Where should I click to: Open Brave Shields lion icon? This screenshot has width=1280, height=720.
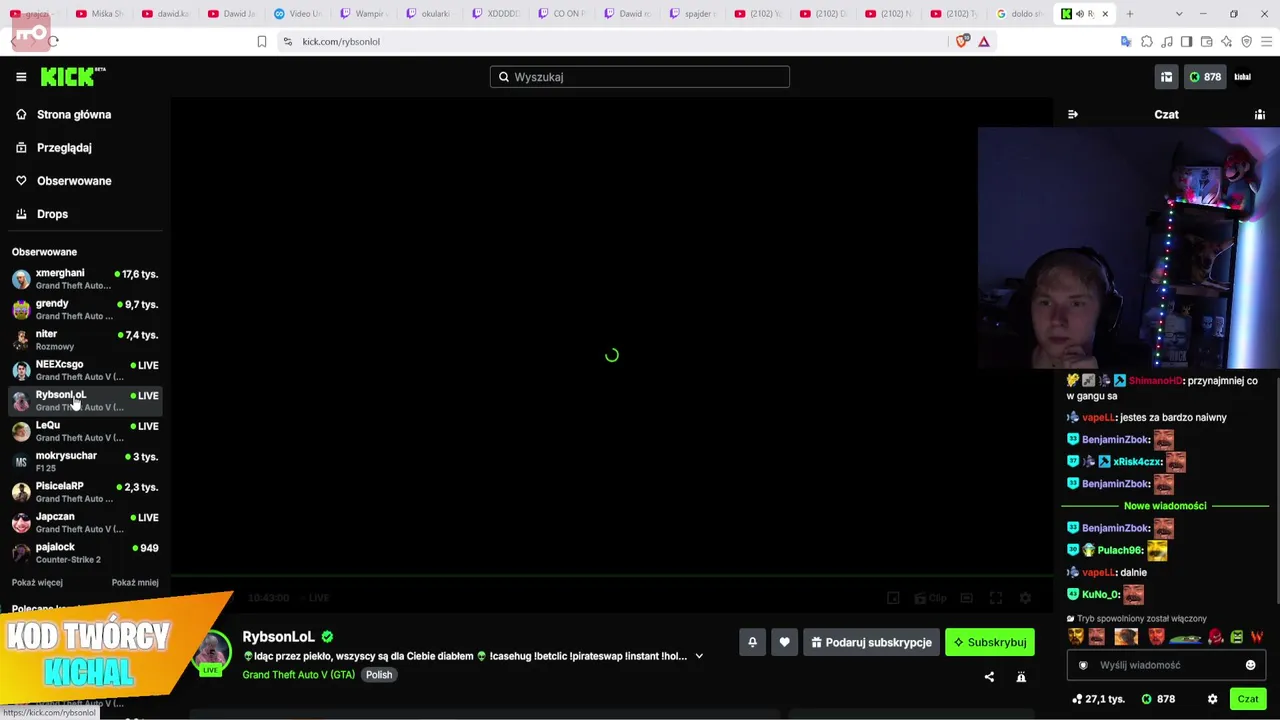pos(962,41)
